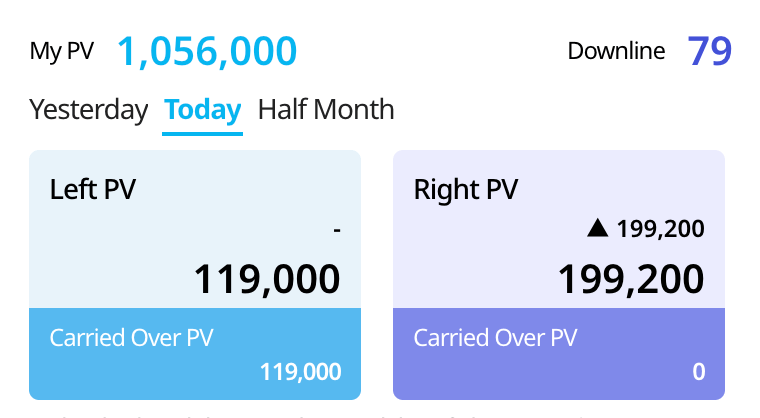
Task: Open the Downline count 79
Action: point(710,51)
